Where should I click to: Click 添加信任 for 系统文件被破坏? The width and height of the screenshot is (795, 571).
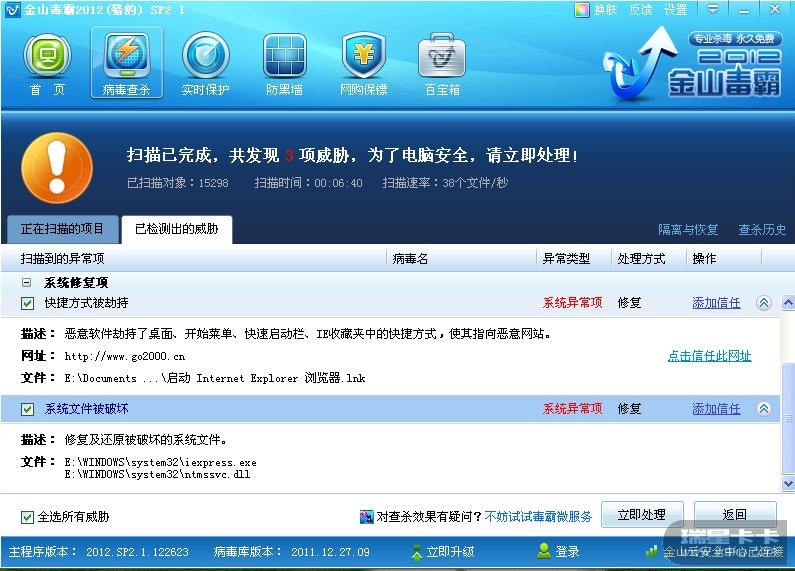[x=716, y=409]
